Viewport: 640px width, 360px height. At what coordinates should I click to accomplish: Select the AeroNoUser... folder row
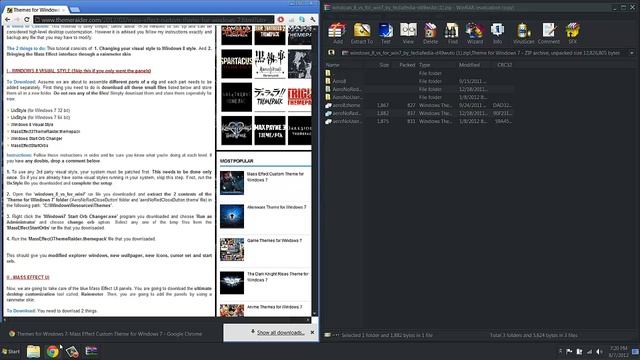[x=419, y=97]
